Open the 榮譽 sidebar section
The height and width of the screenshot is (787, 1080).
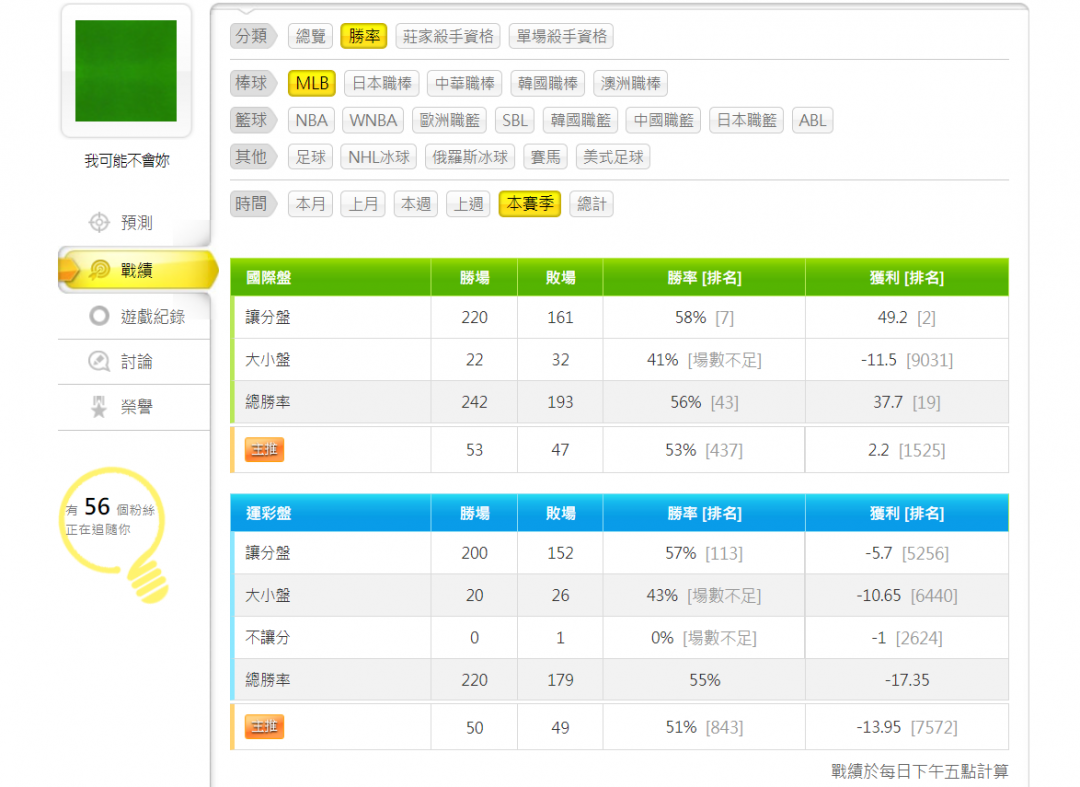[x=134, y=407]
